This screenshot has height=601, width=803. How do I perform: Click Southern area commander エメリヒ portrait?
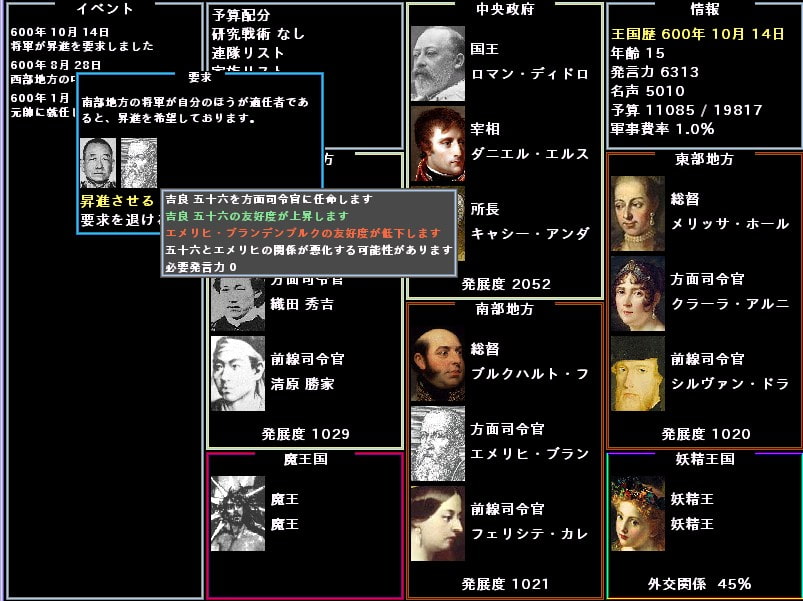tap(438, 443)
